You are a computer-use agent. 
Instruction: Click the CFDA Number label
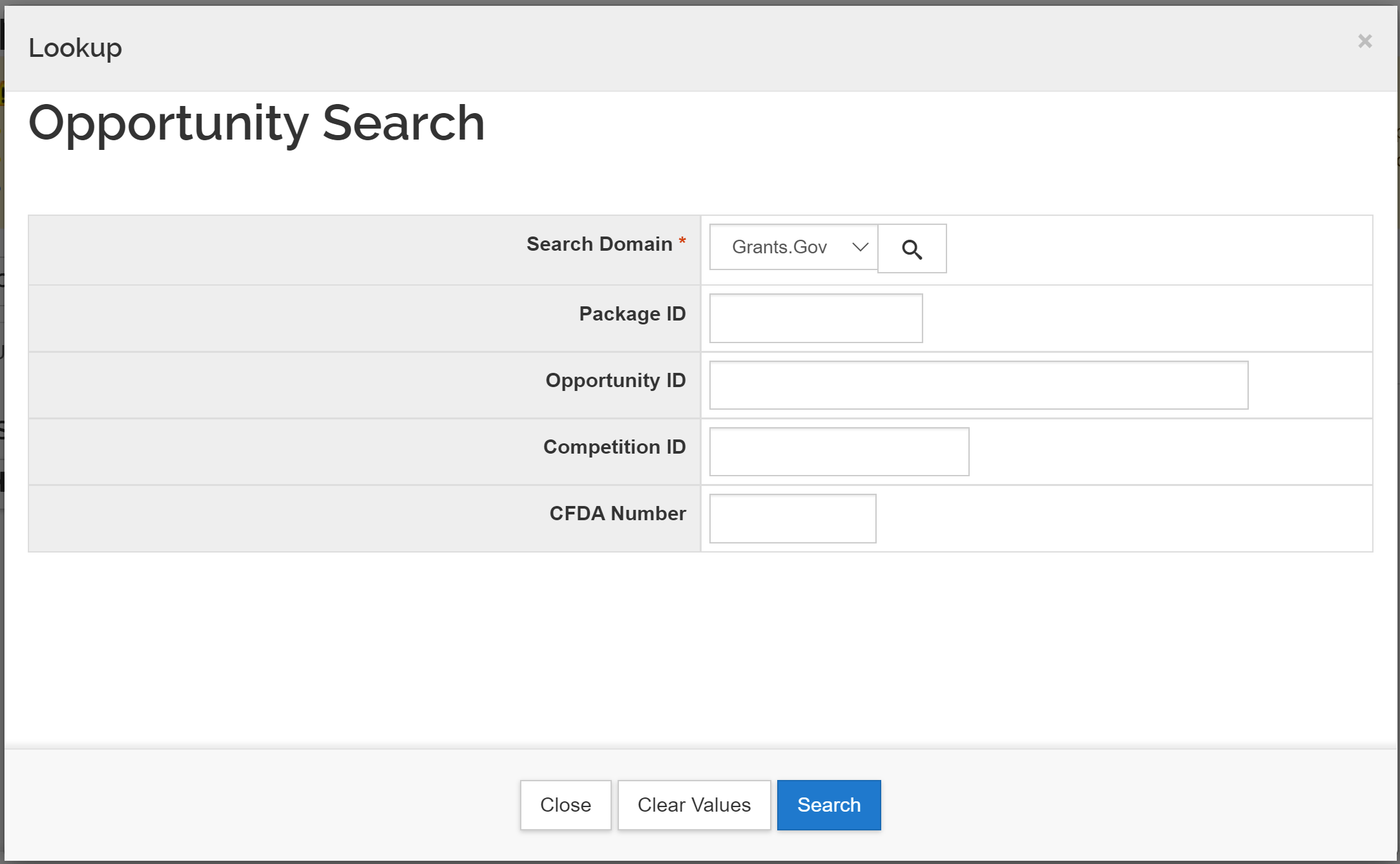pos(617,513)
